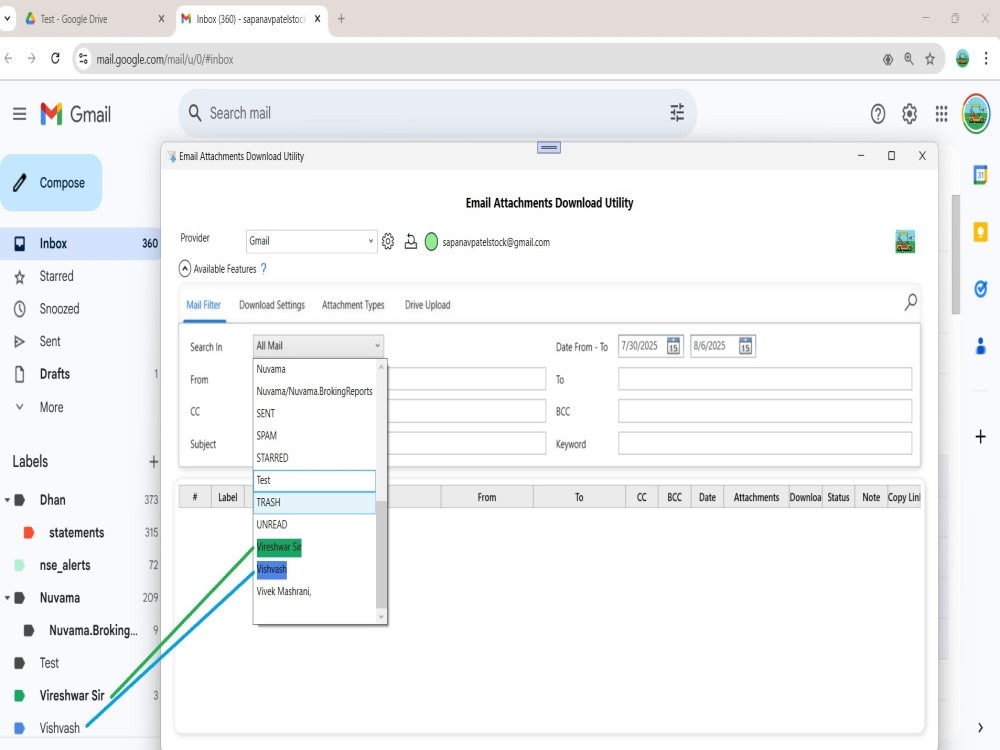Open Drafts folder in Gmail
This screenshot has height=750, width=1000.
(x=80, y=374)
